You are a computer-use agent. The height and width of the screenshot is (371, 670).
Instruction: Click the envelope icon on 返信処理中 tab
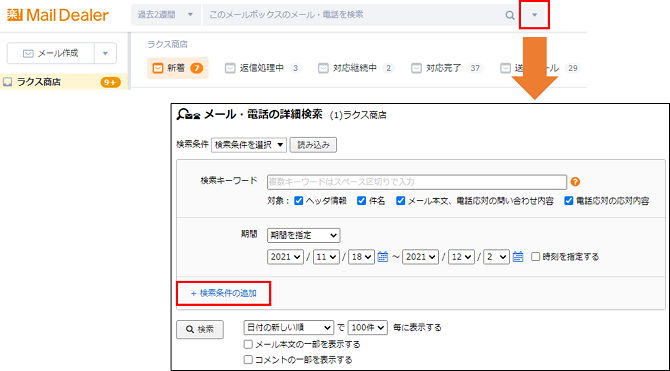click(230, 68)
